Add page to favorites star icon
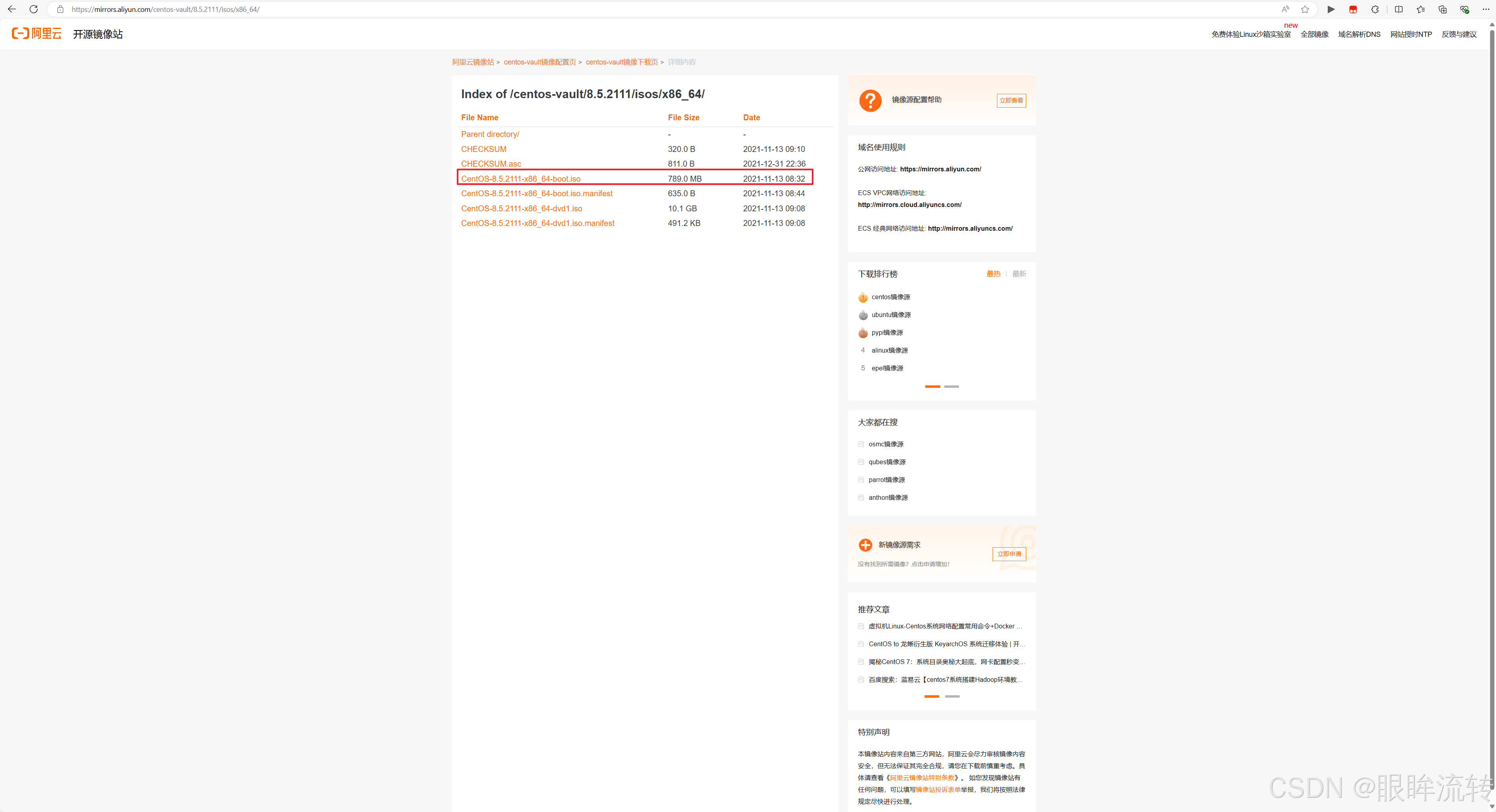This screenshot has height=812, width=1496. coord(1305,9)
